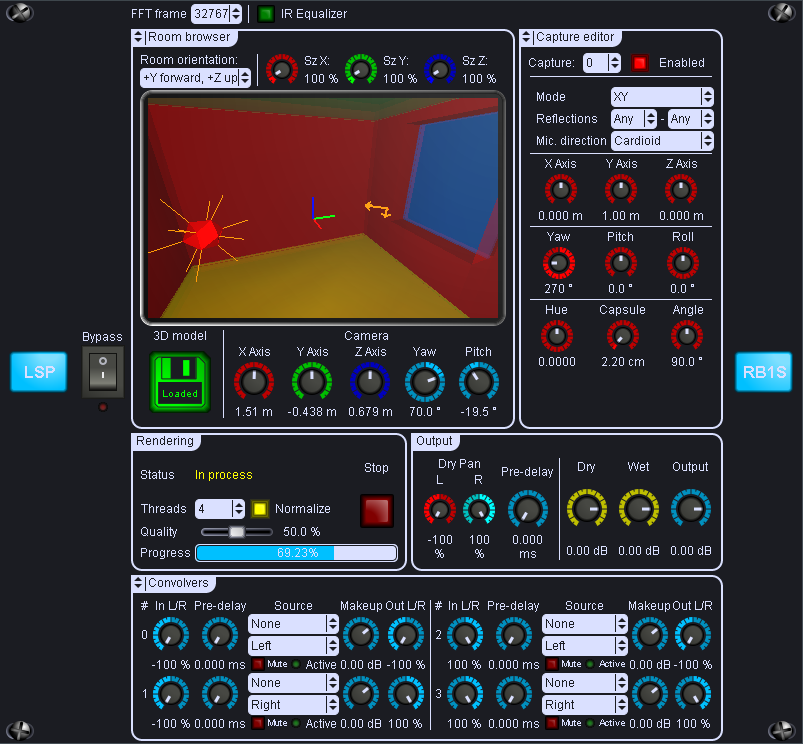This screenshot has width=803, height=744.
Task: Click the Camera X Axis red knob
Action: (253, 381)
